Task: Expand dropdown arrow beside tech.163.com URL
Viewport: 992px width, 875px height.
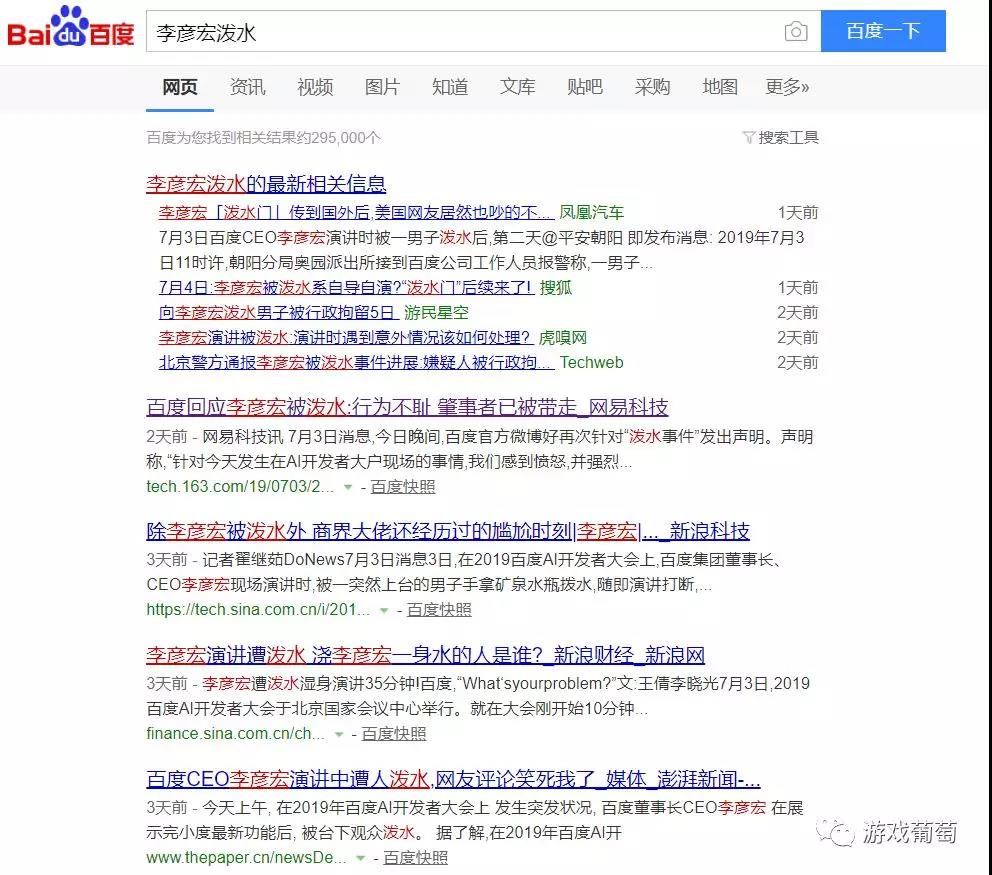Action: (347, 487)
